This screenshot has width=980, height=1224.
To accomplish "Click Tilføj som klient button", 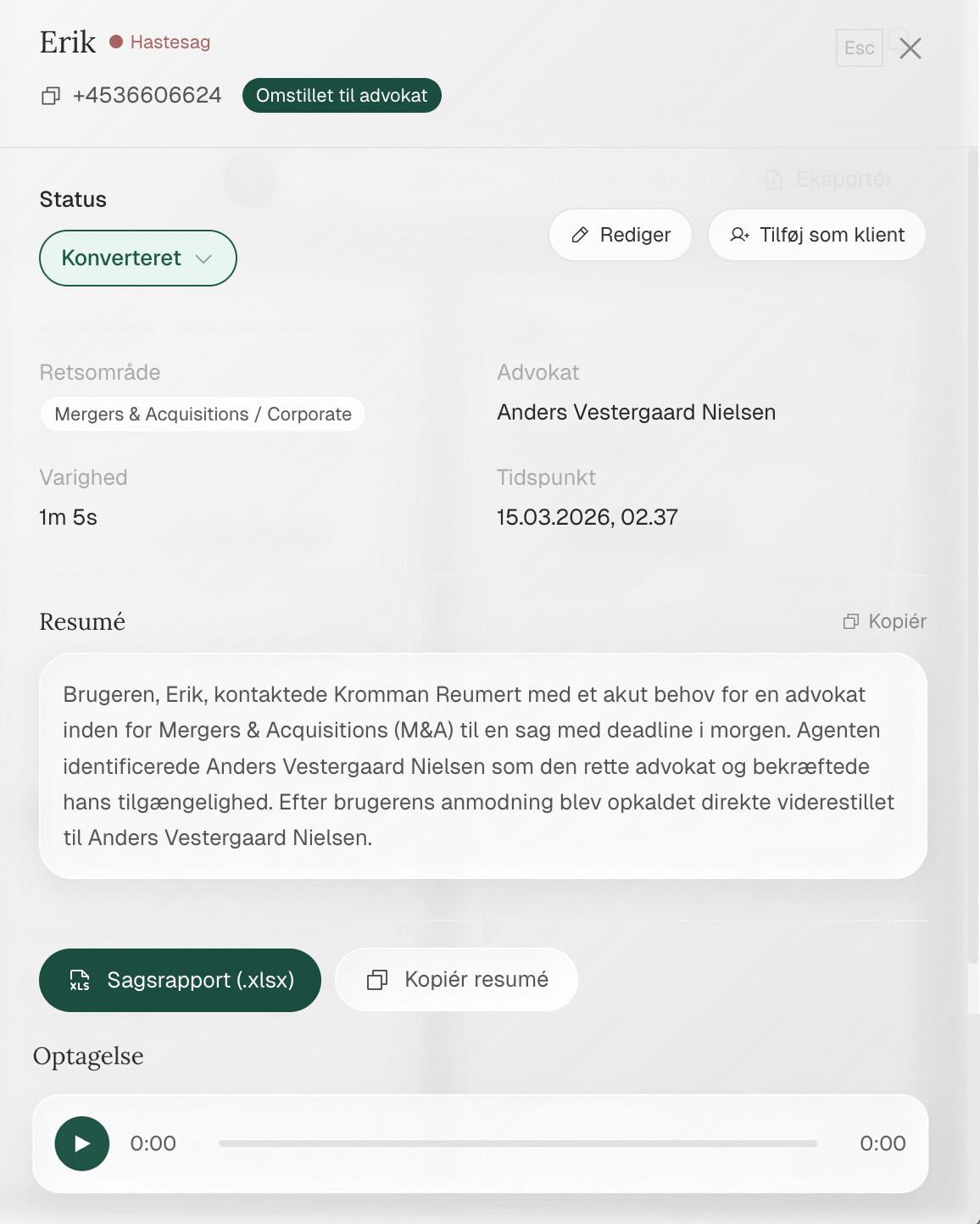I will (x=816, y=235).
